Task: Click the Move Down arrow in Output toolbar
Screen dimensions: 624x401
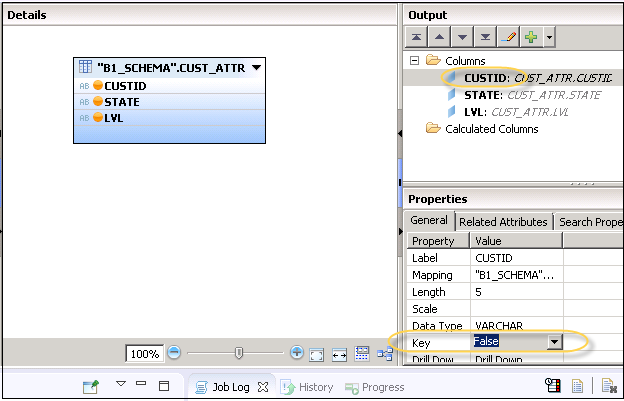Action: click(x=464, y=37)
